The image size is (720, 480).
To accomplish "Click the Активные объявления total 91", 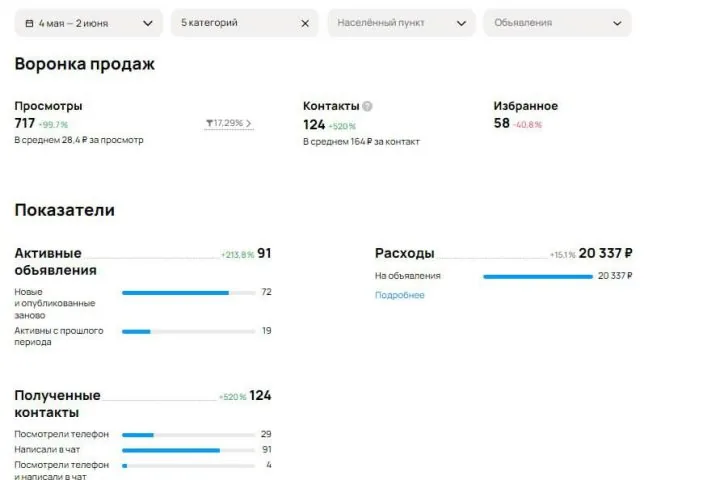I will point(264,253).
